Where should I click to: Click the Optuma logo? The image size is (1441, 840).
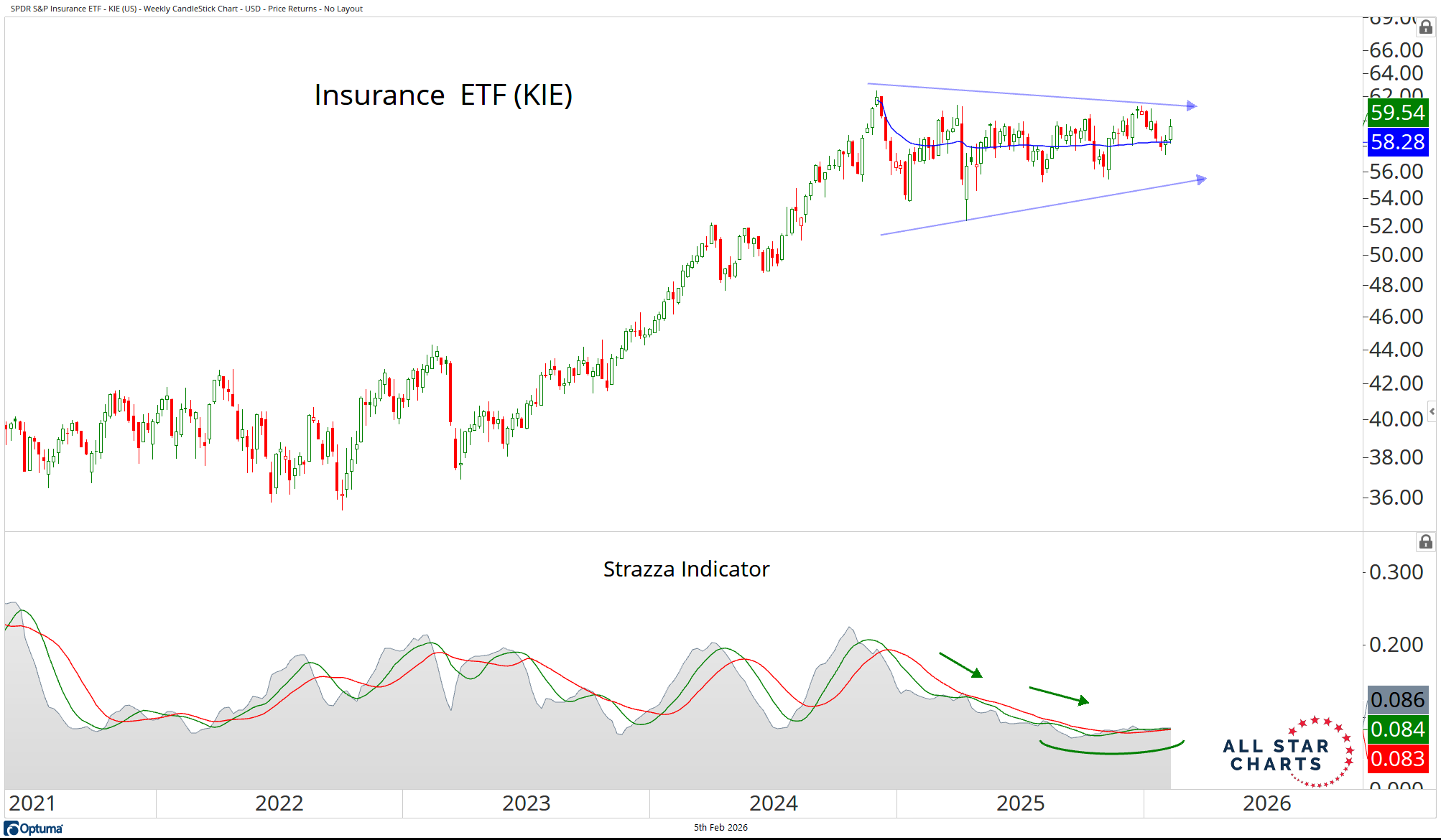point(34,829)
